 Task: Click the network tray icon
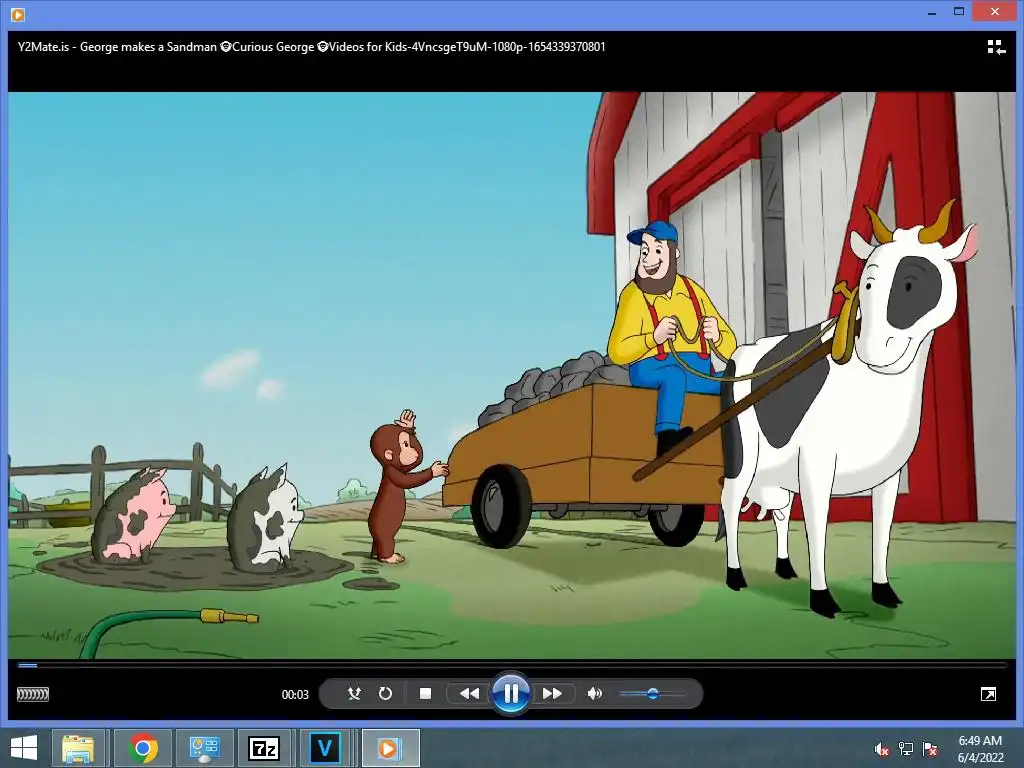906,749
